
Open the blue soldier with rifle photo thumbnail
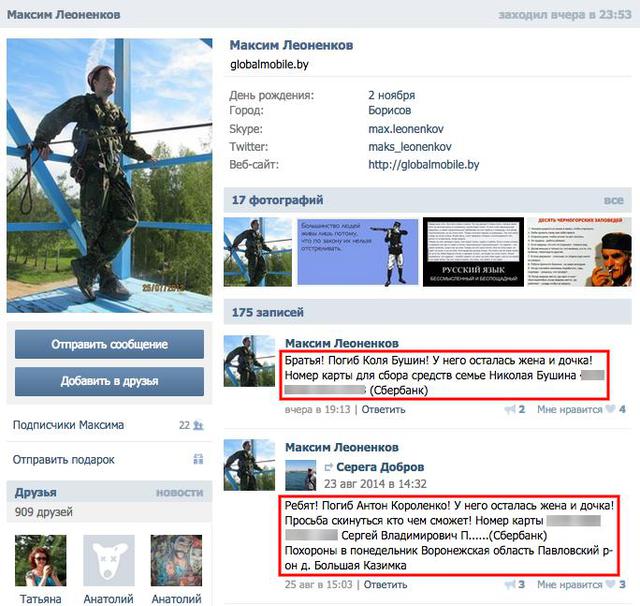point(358,252)
